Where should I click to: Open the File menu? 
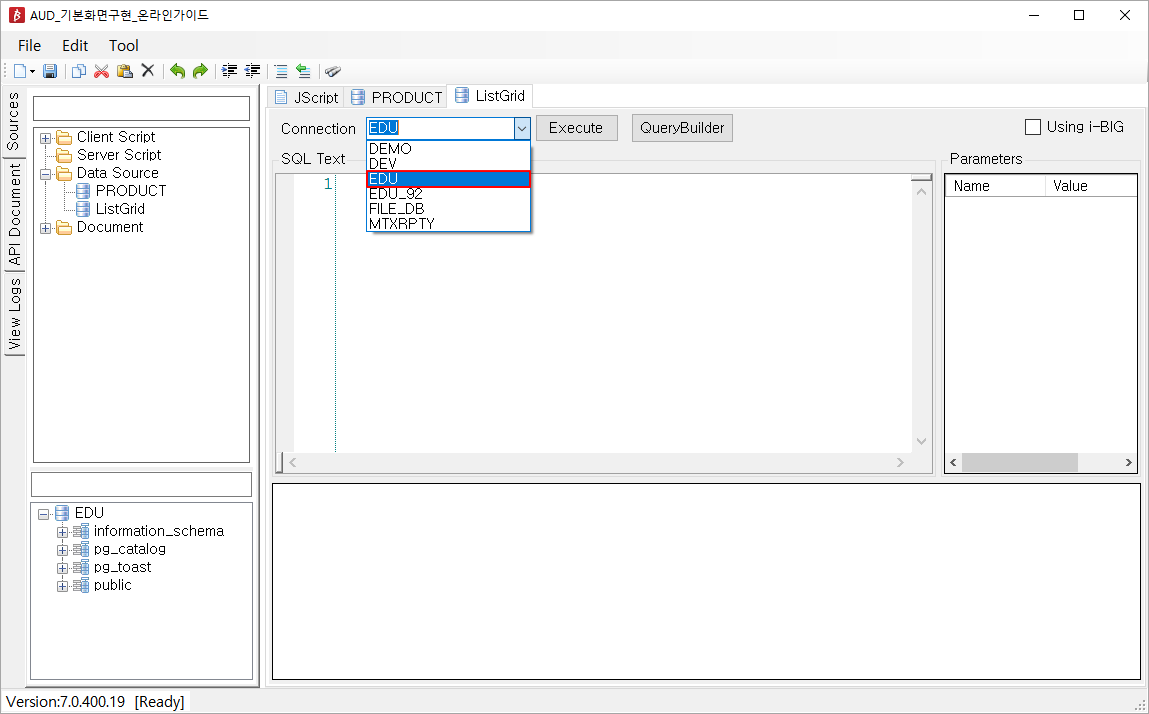(x=29, y=45)
